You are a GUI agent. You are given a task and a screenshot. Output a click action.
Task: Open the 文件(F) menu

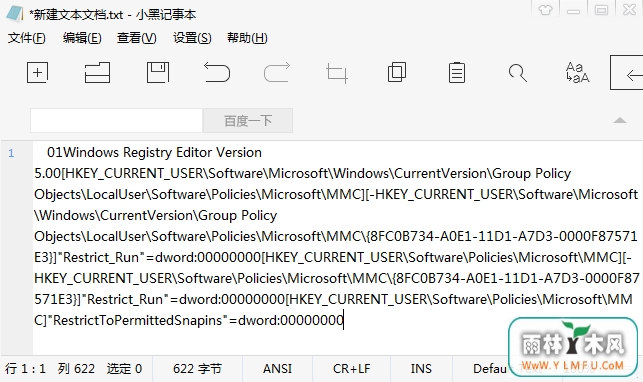pyautogui.click(x=27, y=38)
